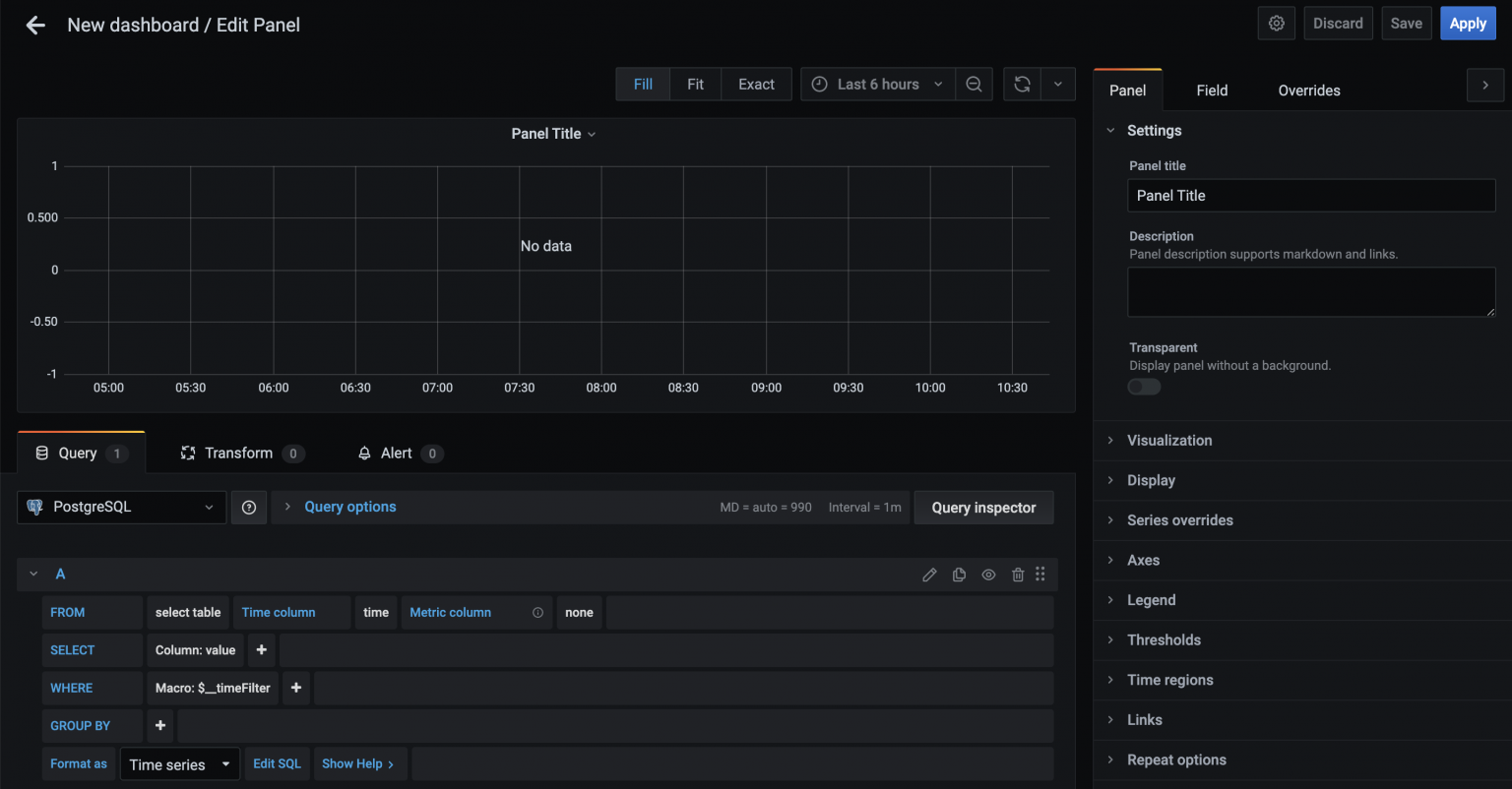
Task: Open the Overrides tab
Action: pyautogui.click(x=1308, y=91)
